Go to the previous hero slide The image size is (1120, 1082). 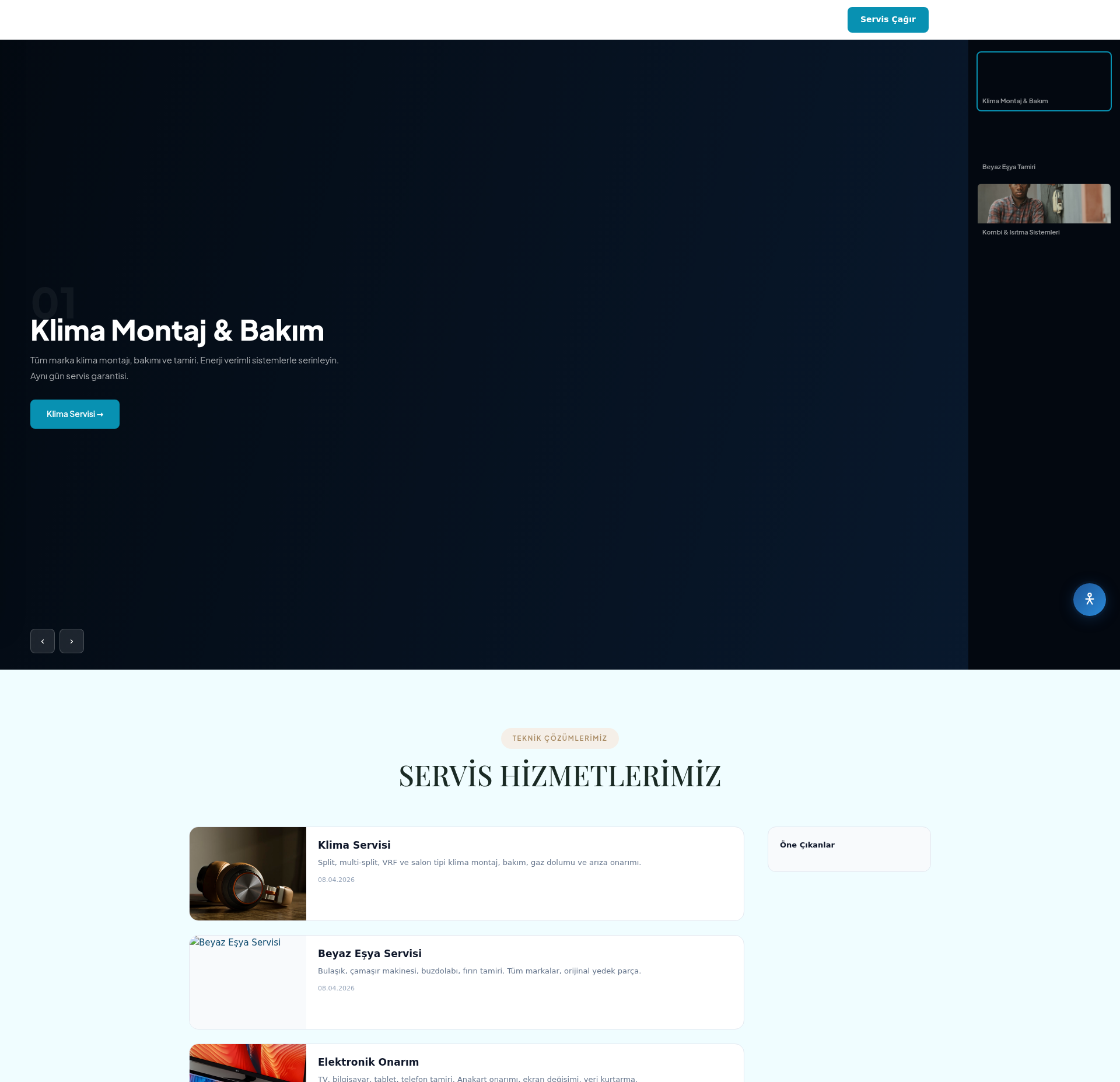(43, 641)
